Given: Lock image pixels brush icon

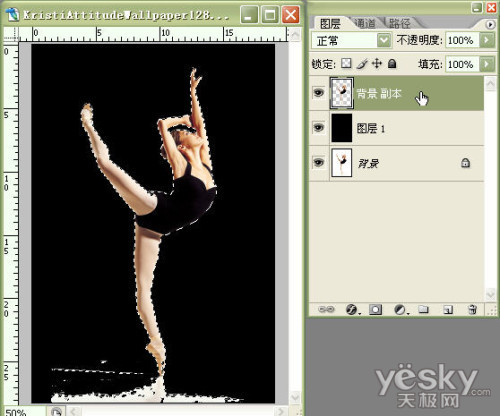Looking at the screenshot, I should [362, 63].
